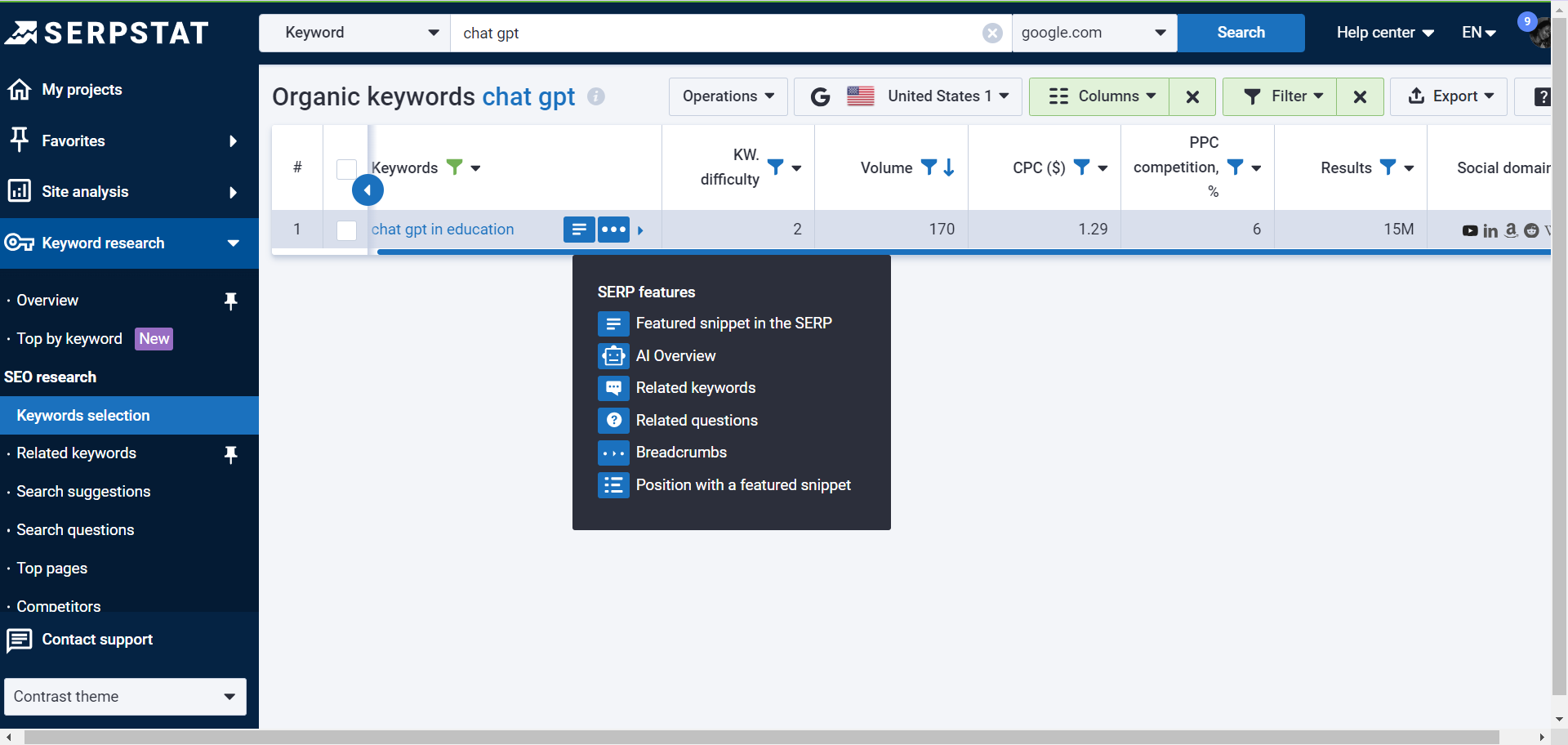Click the question mark help button
The height and width of the screenshot is (745, 1568).
[x=1541, y=97]
